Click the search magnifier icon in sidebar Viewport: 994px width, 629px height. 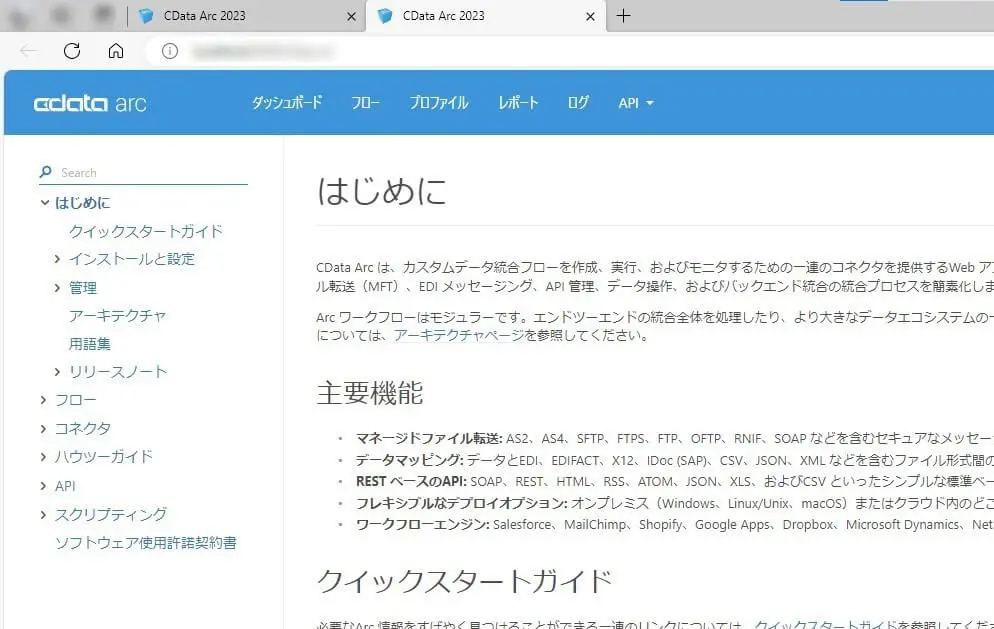coord(46,172)
